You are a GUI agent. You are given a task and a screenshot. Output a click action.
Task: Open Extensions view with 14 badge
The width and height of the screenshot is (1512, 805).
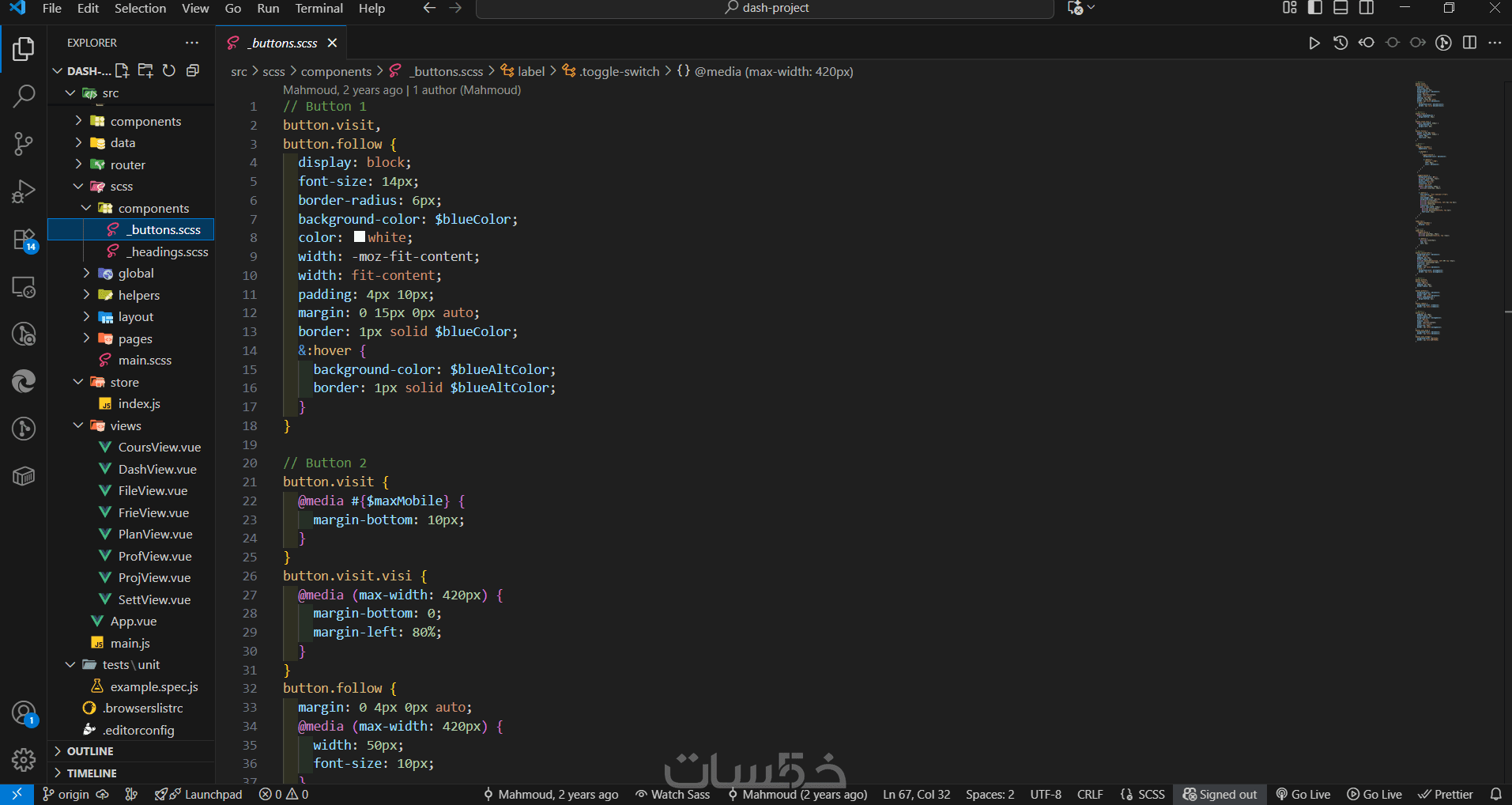click(24, 240)
